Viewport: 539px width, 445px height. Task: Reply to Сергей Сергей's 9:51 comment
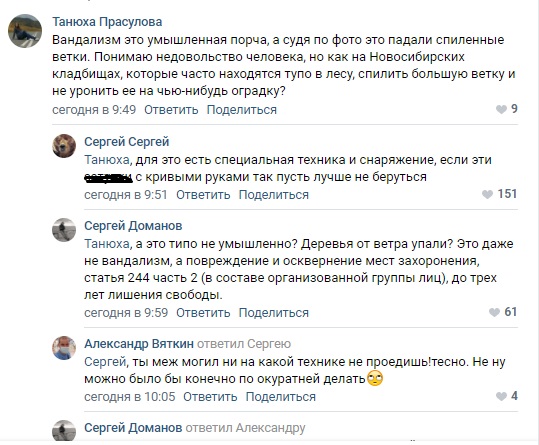tap(203, 194)
